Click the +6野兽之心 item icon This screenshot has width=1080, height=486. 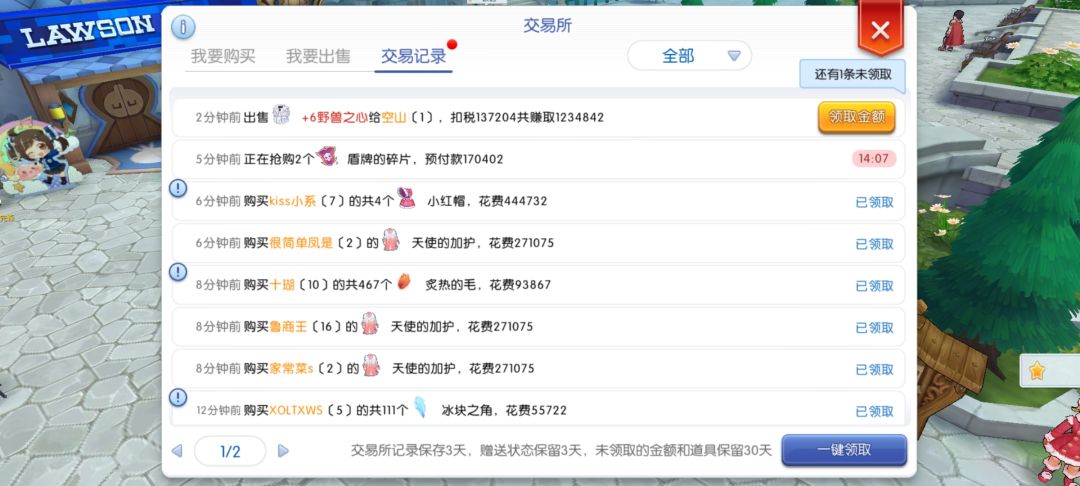click(281, 115)
